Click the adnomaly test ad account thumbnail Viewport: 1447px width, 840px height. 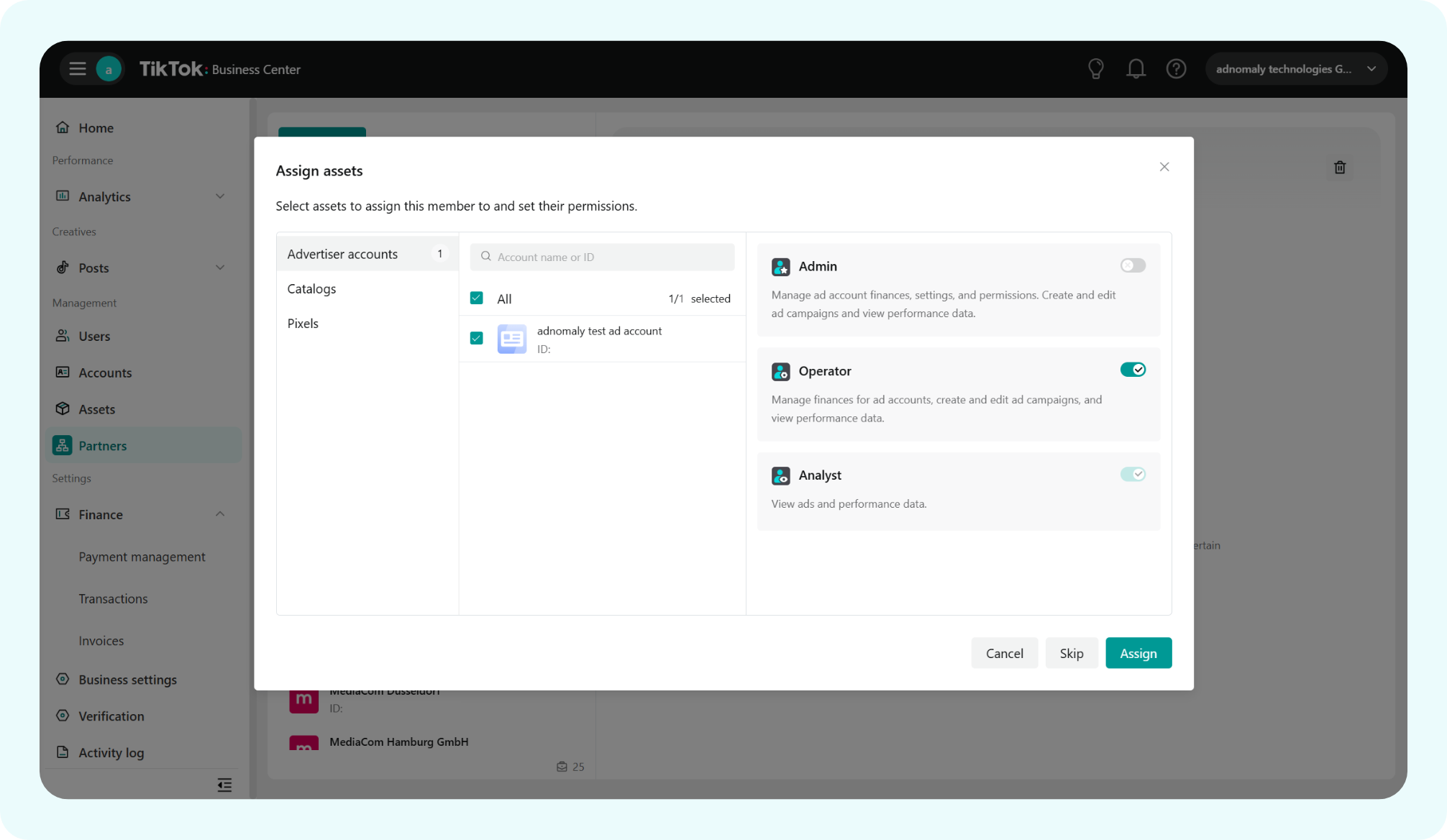tap(512, 339)
